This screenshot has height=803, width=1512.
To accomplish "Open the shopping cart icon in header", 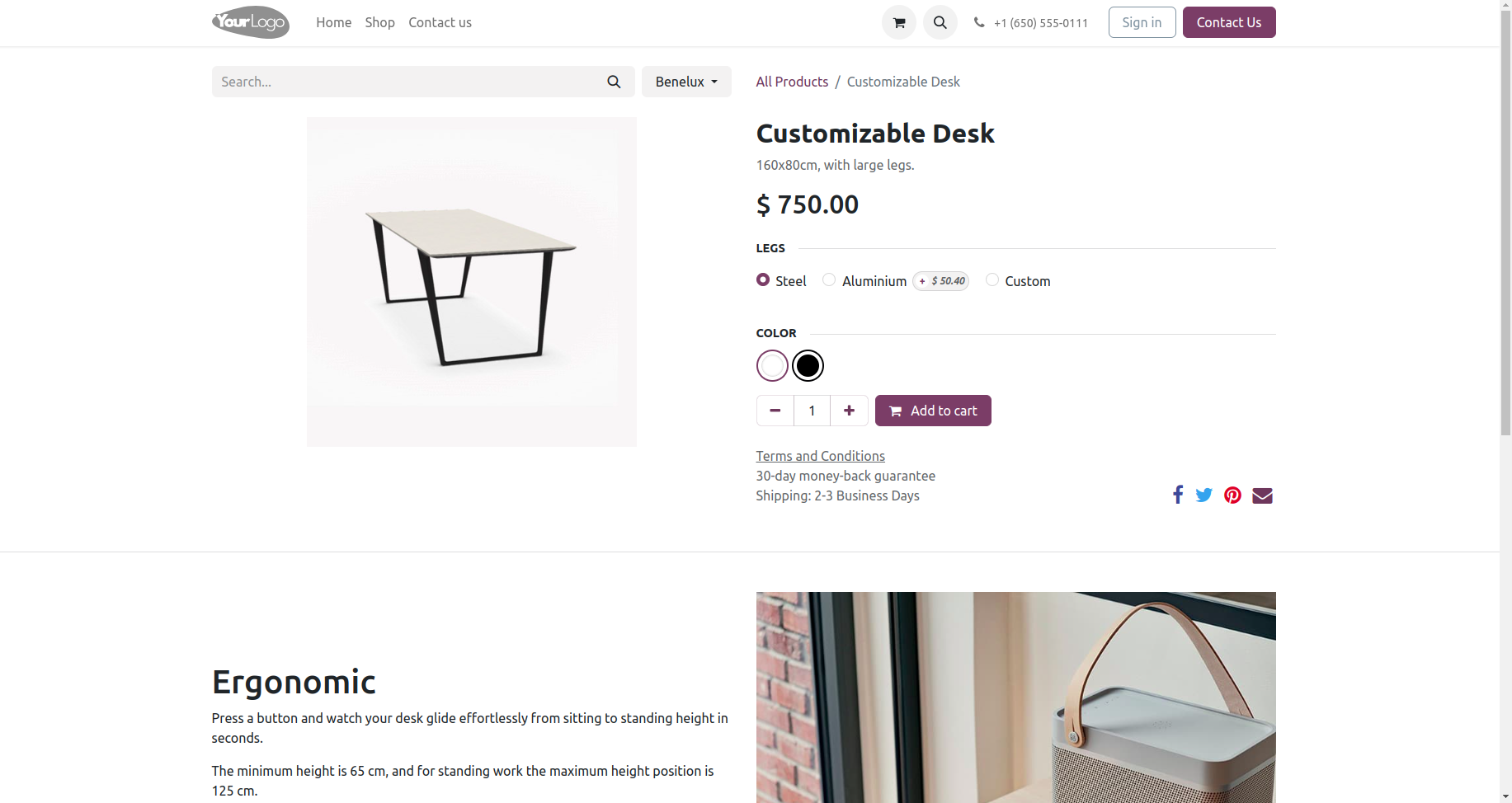I will point(898,22).
